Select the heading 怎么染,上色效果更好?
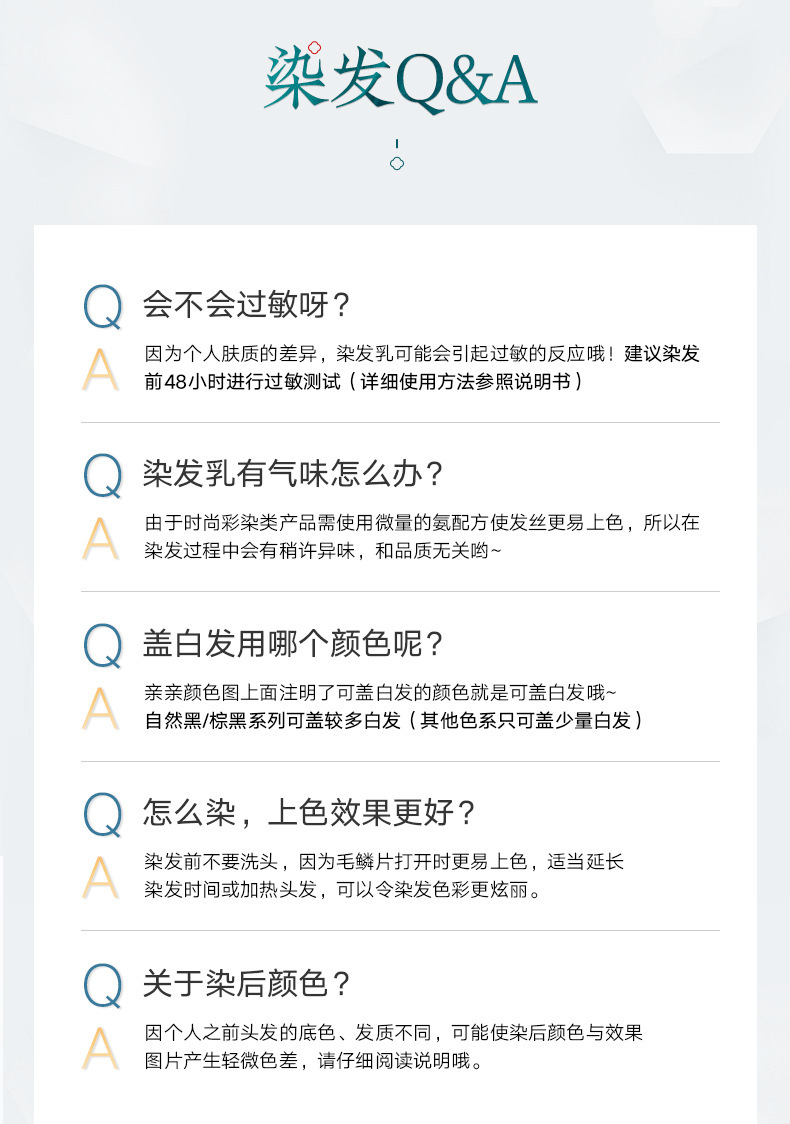Viewport: 790px width, 1124px height. (309, 813)
